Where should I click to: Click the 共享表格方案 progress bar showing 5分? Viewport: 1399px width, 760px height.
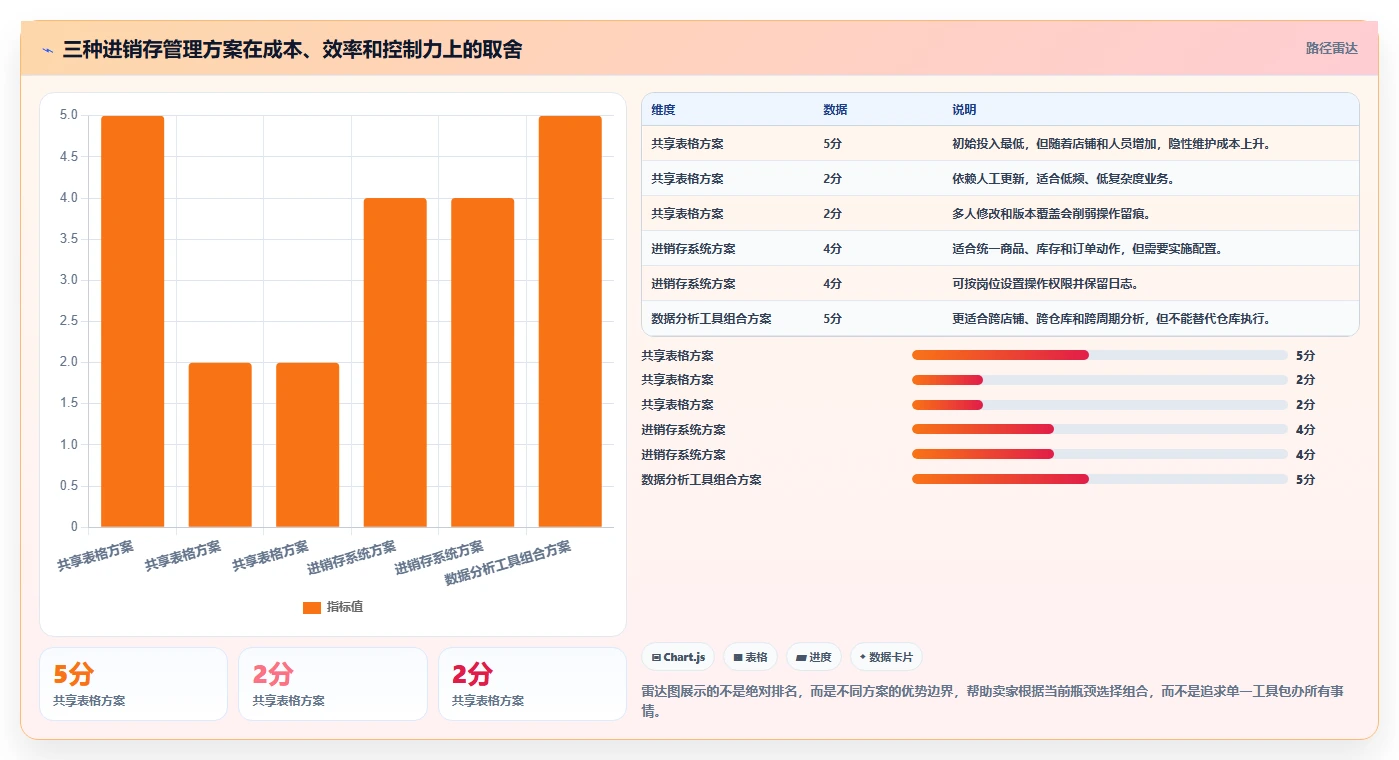pyautogui.click(x=1100, y=355)
